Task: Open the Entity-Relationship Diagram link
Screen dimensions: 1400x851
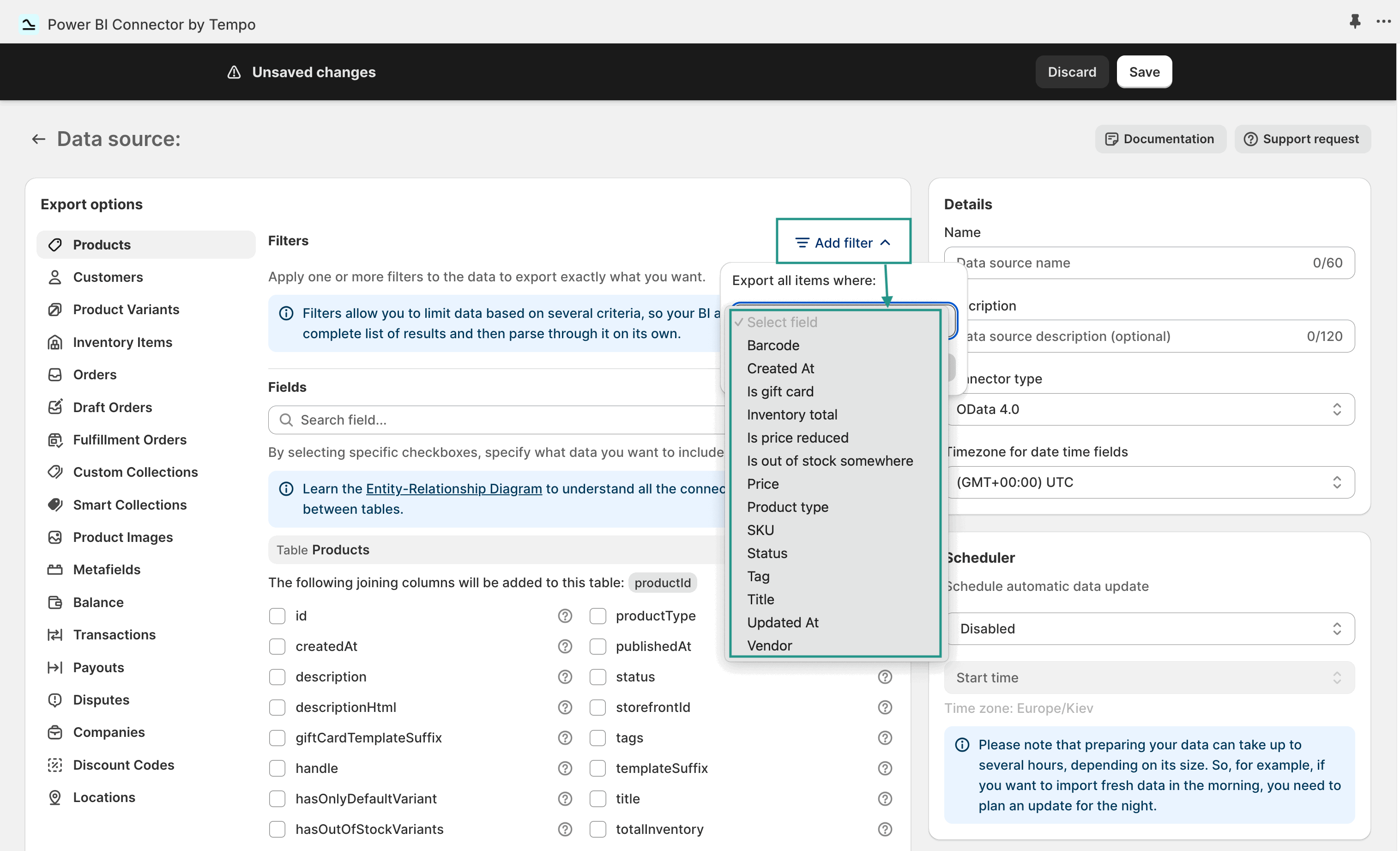Action: pos(453,489)
